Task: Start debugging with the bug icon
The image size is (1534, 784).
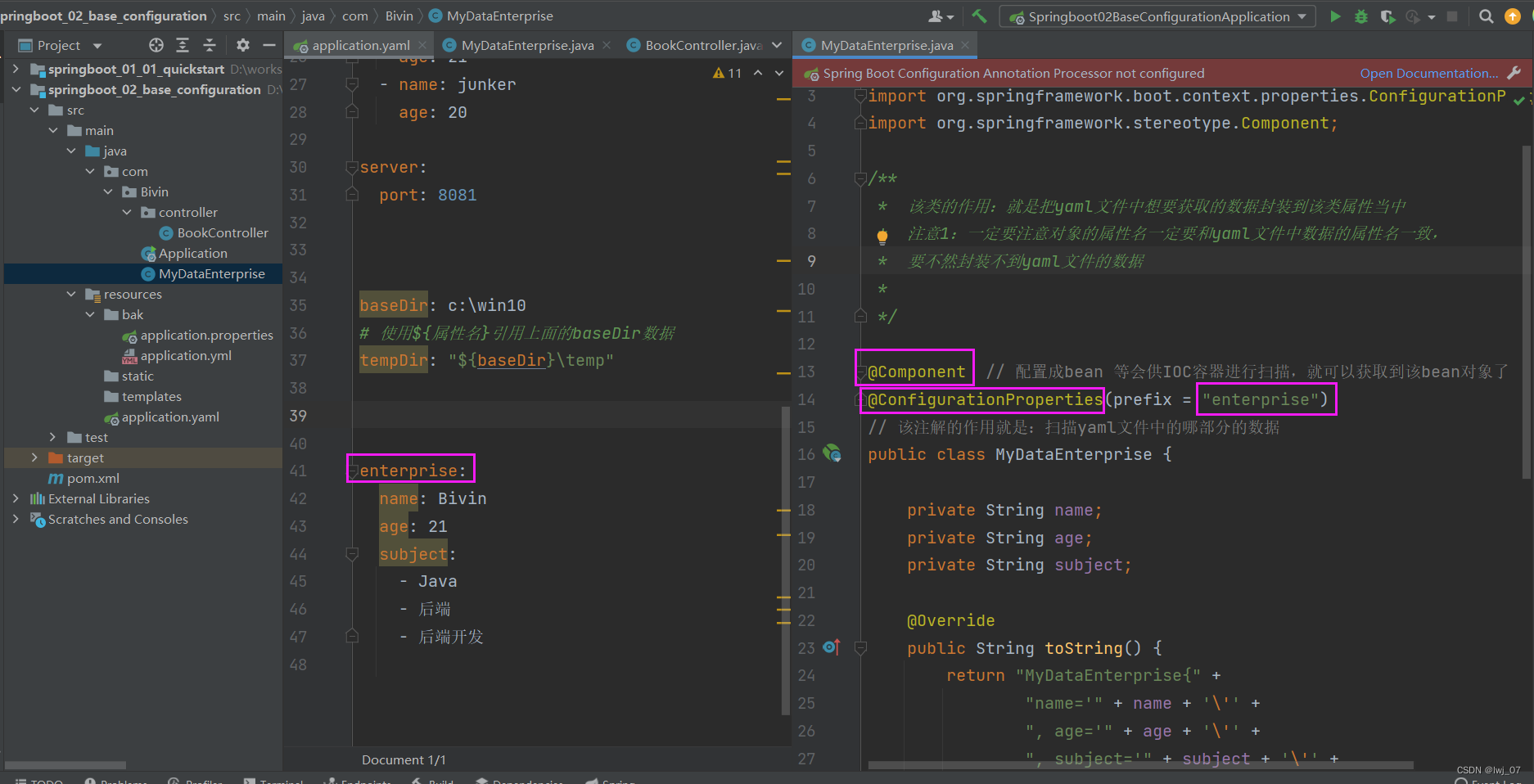Action: click(1360, 16)
